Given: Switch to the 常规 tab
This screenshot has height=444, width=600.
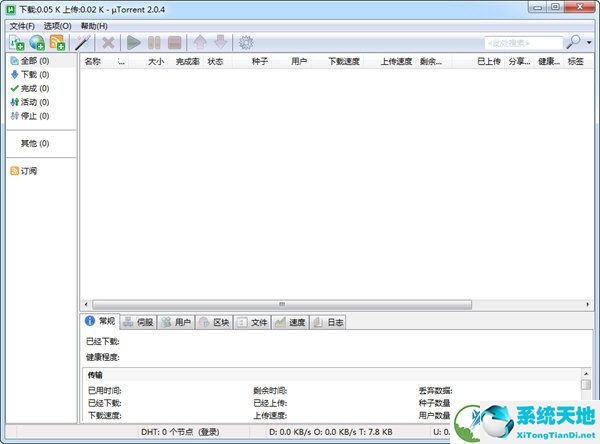Looking at the screenshot, I should pyautogui.click(x=100, y=321).
